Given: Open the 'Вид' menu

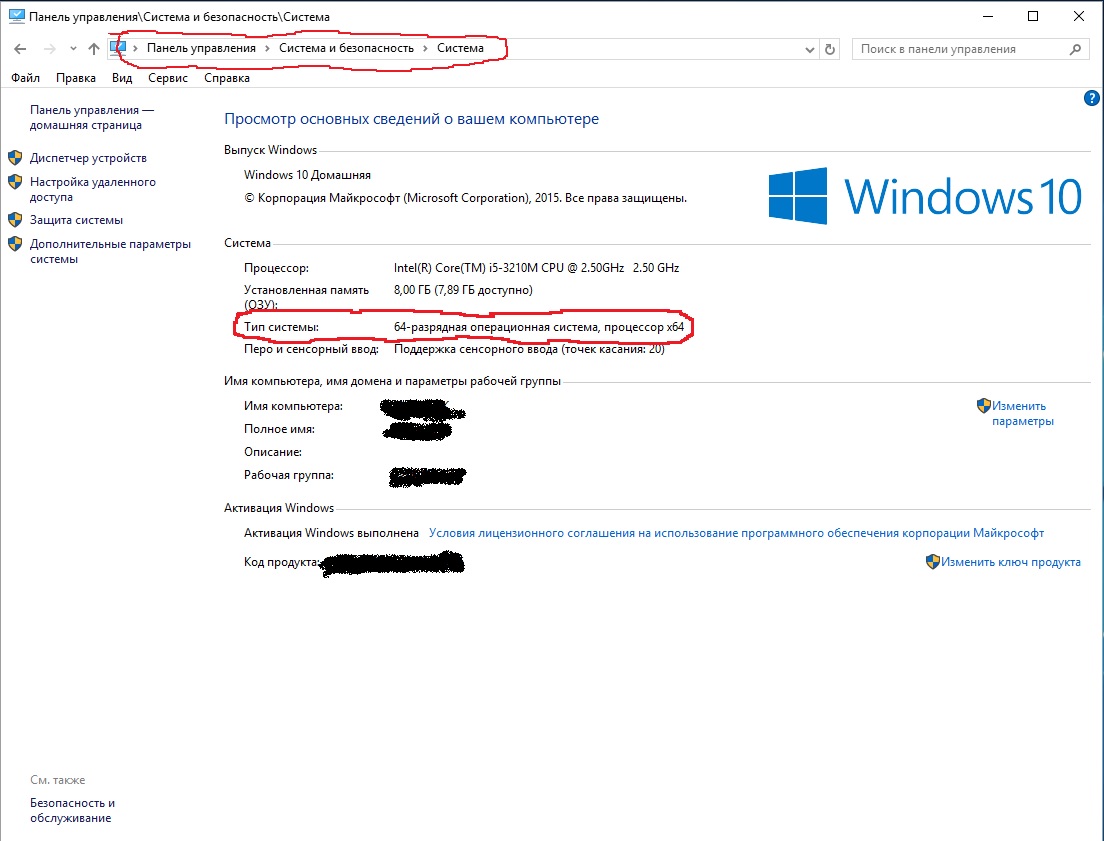Looking at the screenshot, I should tap(122, 78).
